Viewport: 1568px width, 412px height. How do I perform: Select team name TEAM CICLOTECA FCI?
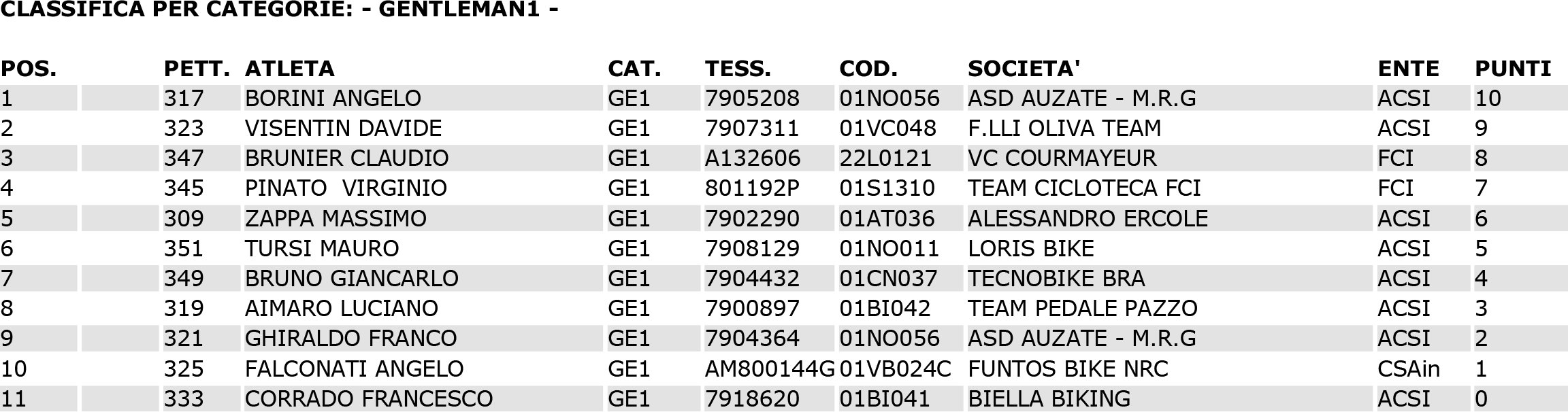[x=1084, y=188]
